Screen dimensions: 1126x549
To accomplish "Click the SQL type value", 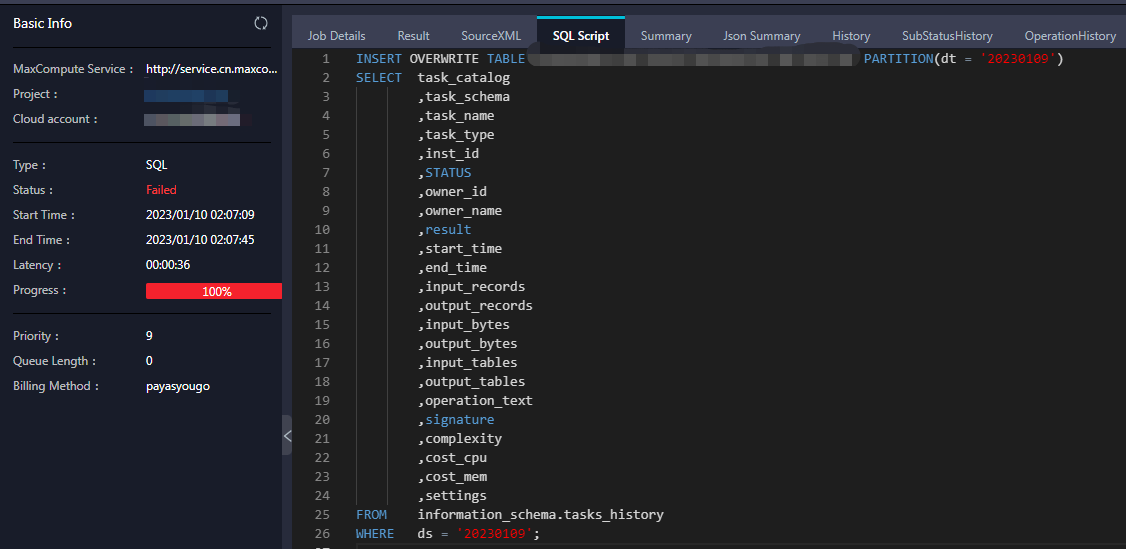I will pos(157,165).
